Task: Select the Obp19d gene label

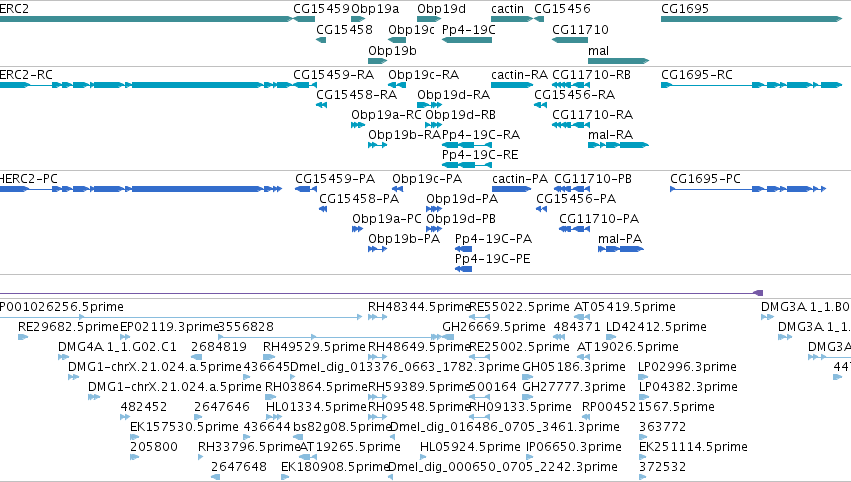Action: click(x=441, y=9)
